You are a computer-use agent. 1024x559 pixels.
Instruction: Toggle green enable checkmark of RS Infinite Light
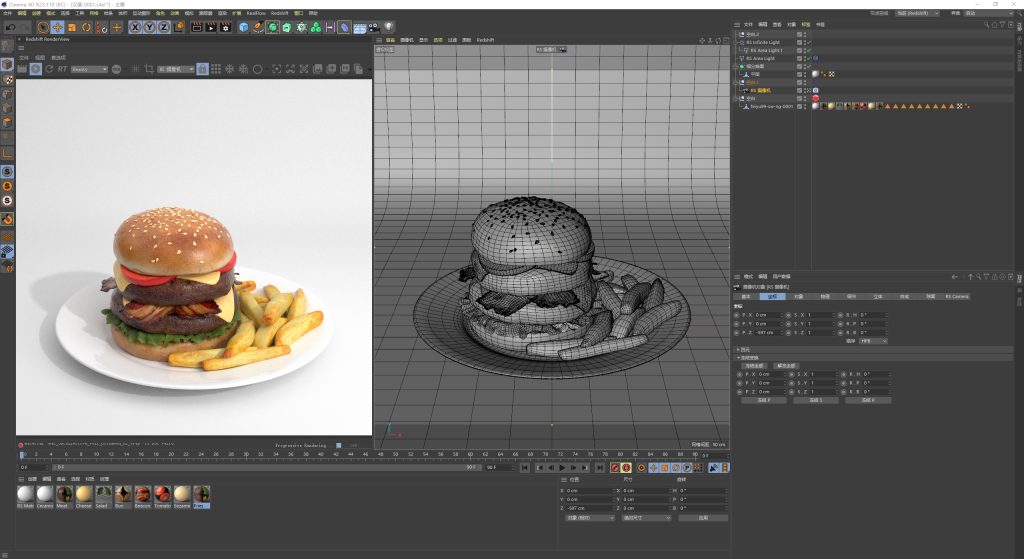tap(809, 42)
